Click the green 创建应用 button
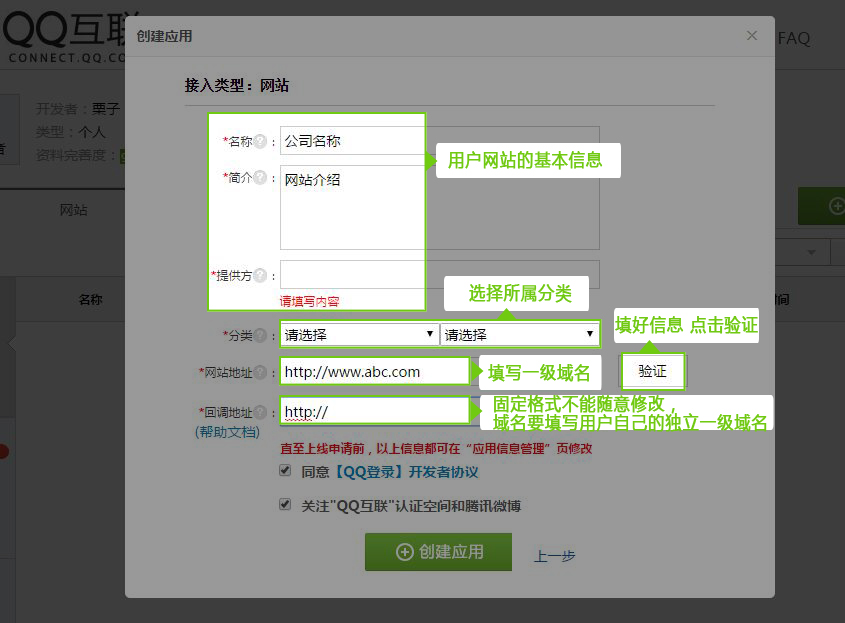Viewport: 845px width, 623px height. (439, 552)
